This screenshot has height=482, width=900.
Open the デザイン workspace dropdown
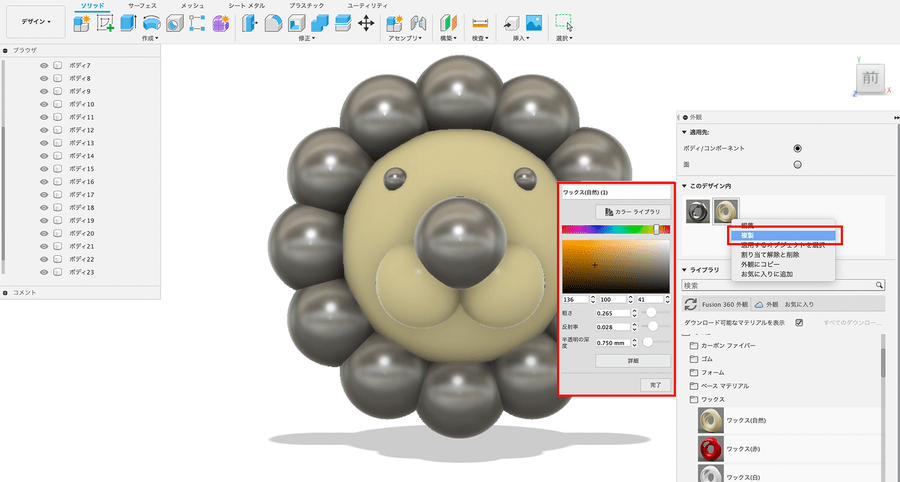click(37, 20)
